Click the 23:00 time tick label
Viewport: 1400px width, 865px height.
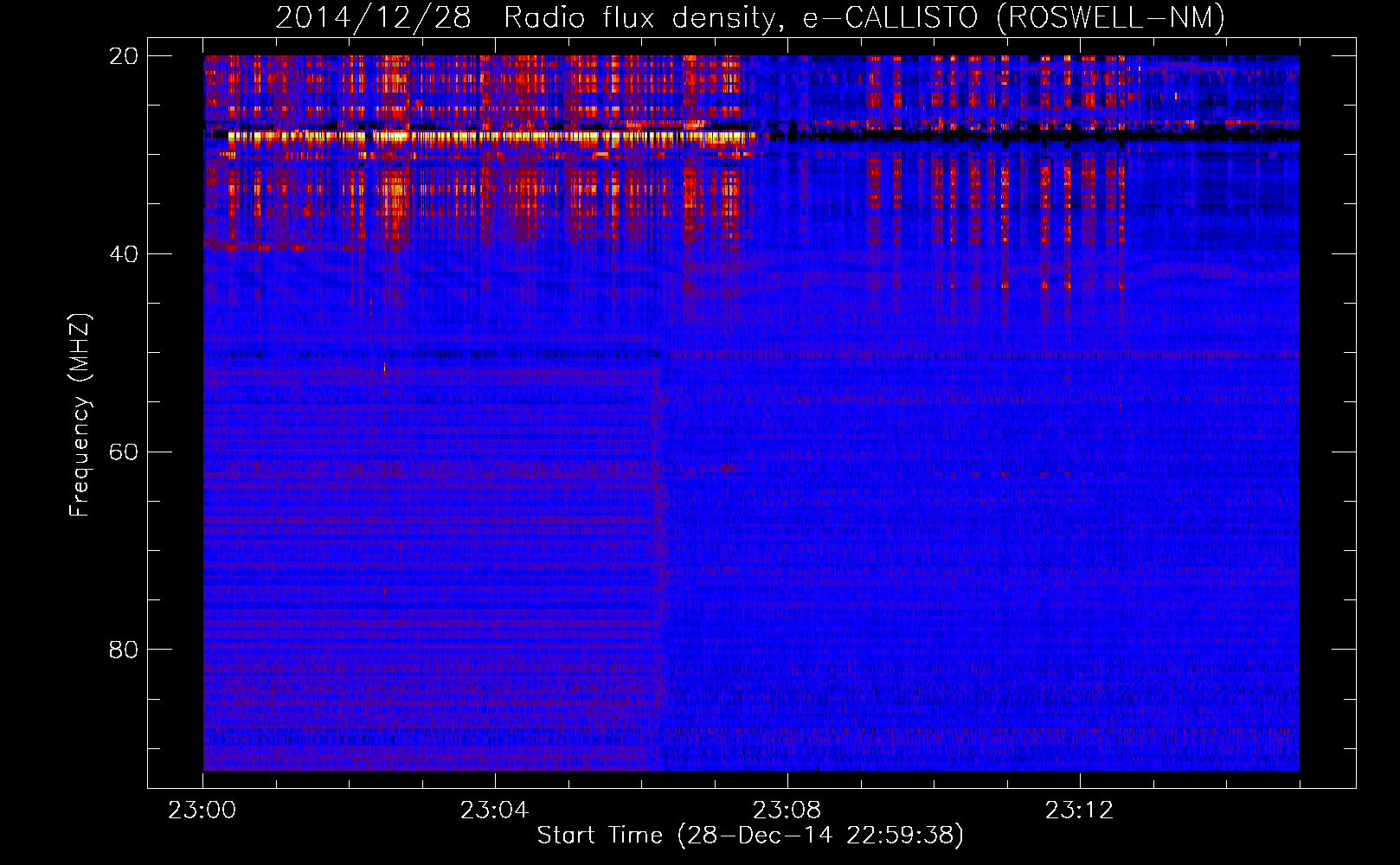(202, 811)
